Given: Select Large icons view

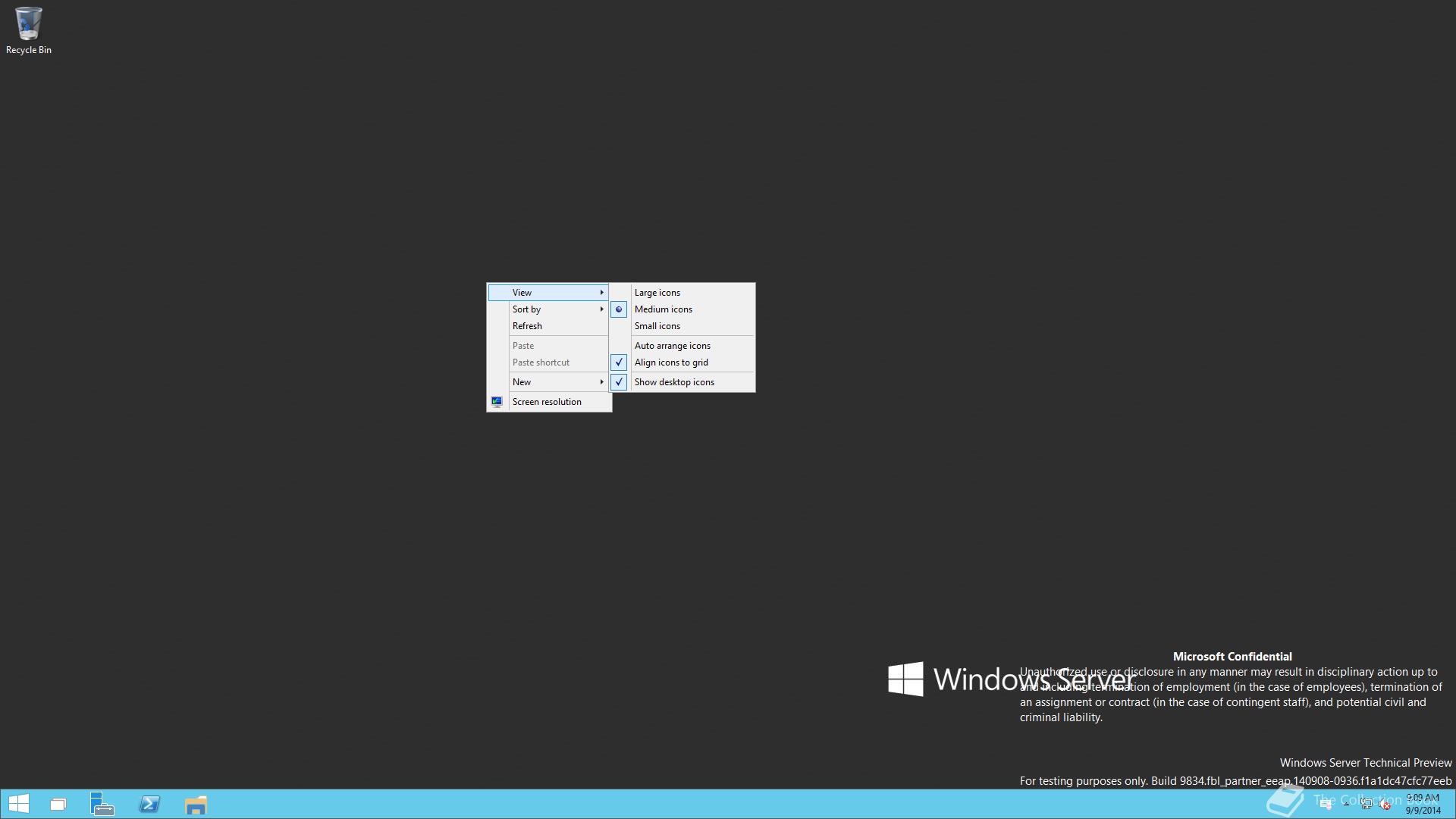Looking at the screenshot, I should point(682,293).
